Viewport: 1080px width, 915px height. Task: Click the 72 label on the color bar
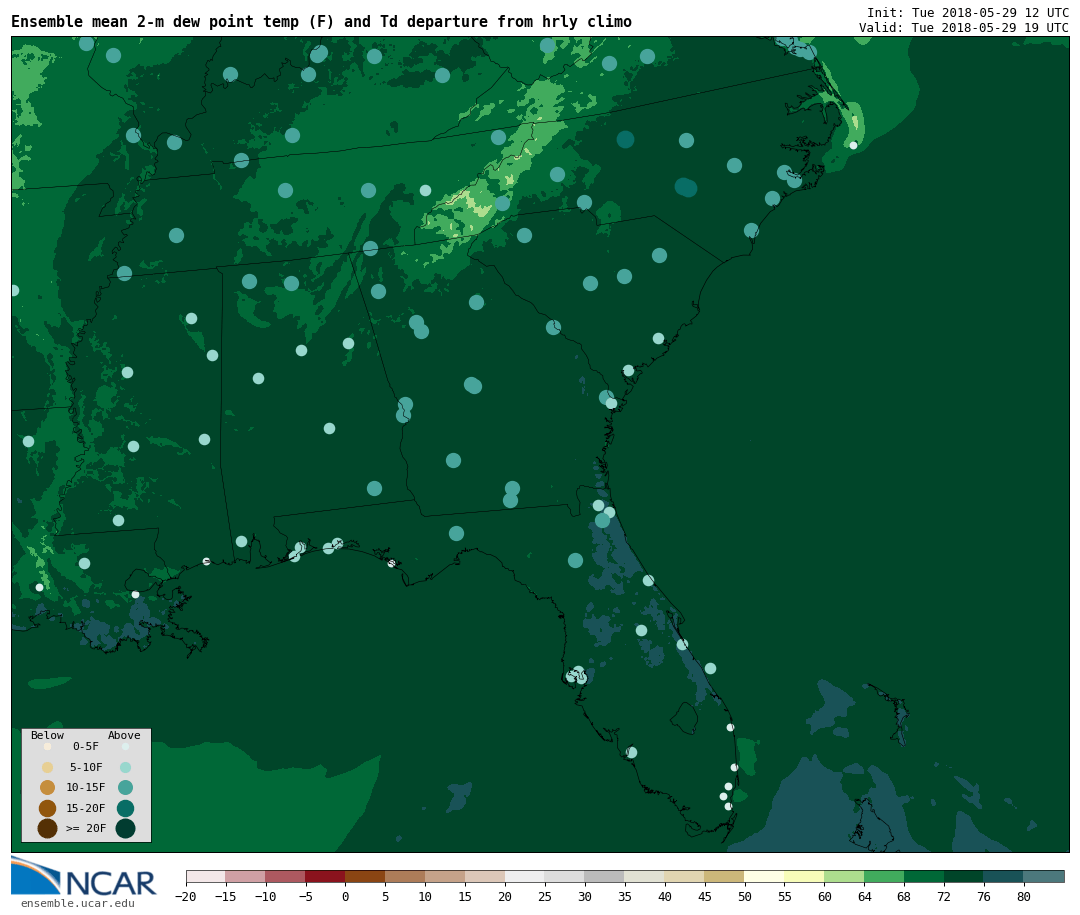[944, 897]
